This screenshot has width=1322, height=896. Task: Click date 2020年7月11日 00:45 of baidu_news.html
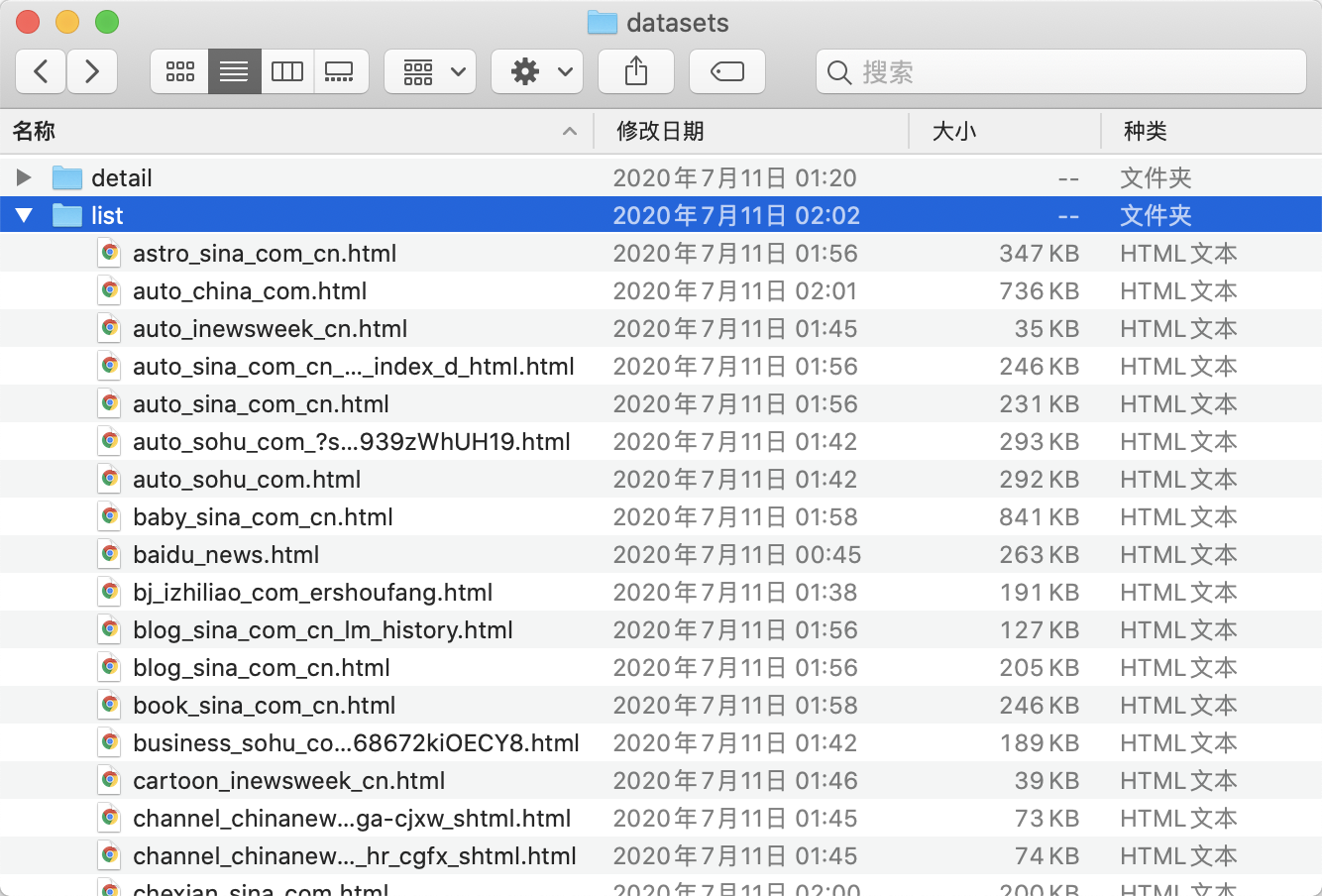click(737, 555)
